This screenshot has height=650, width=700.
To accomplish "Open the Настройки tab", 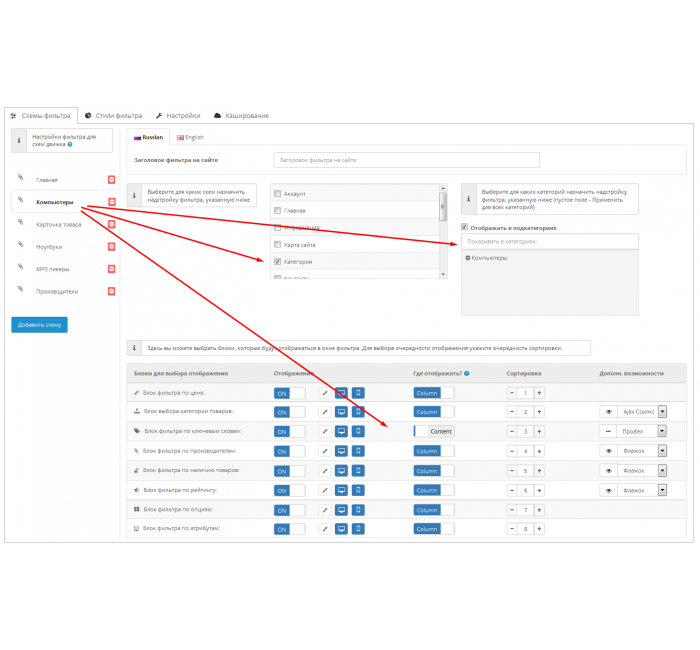I will [178, 116].
